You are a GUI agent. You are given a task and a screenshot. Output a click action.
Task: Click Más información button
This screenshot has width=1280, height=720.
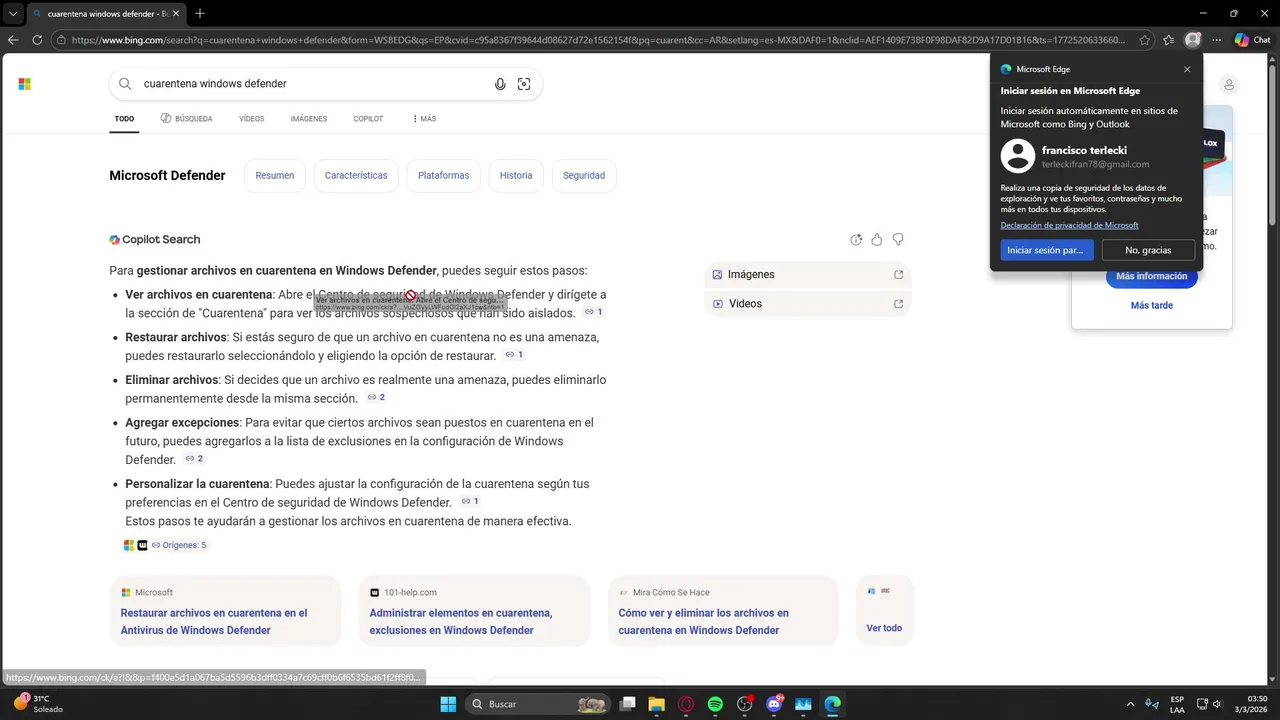pyautogui.click(x=1152, y=276)
